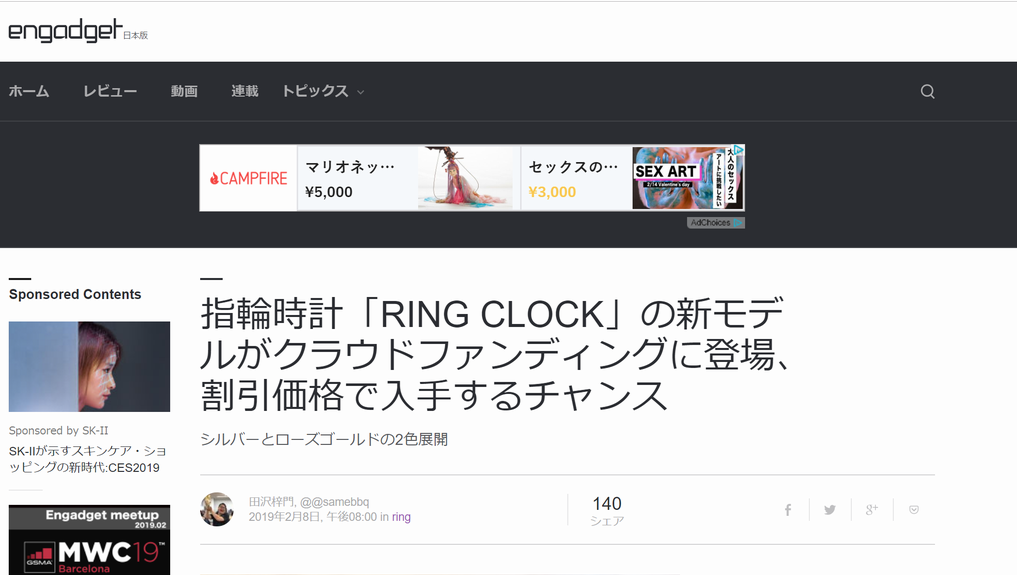The height and width of the screenshot is (575, 1017).
Task: Click the AdChoices badge under the banner
Action: pos(715,222)
